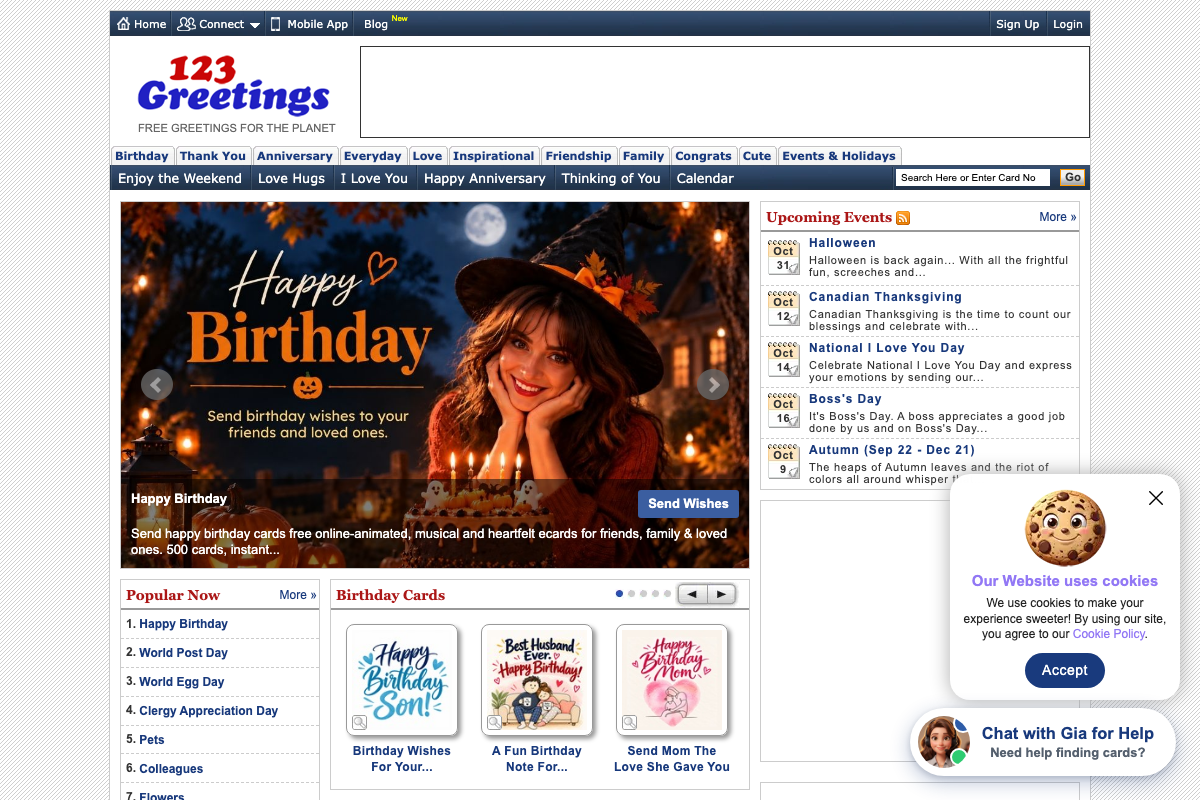Viewport: 1200px width, 800px height.
Task: Open the Connect people icon menu
Action: pyautogui.click(x=186, y=24)
